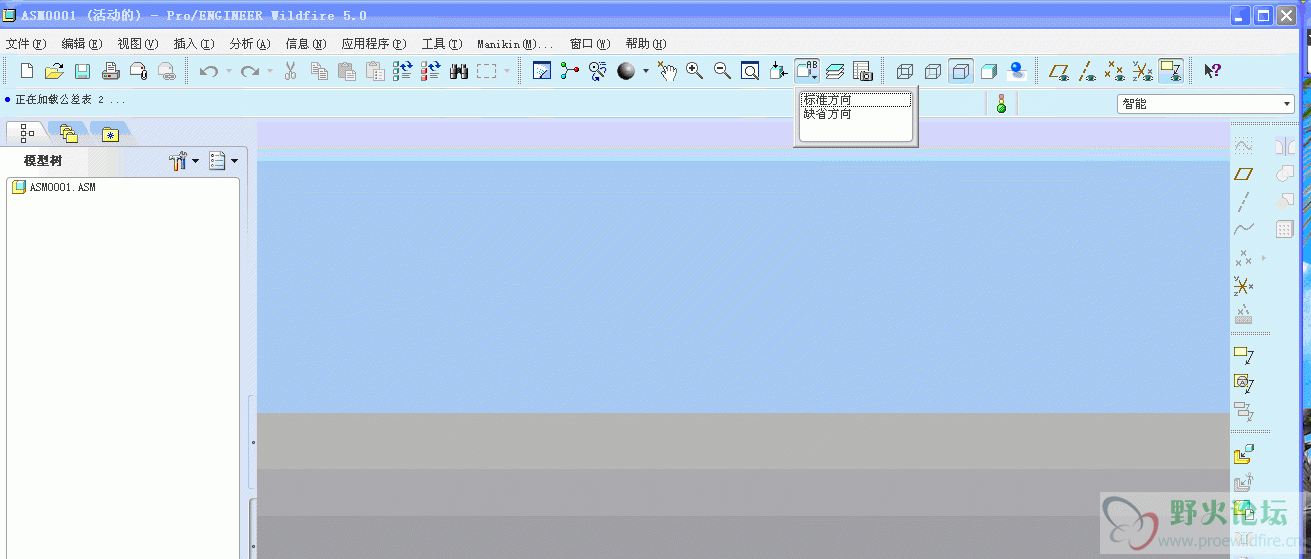This screenshot has height=559, width=1311.
Task: Open appearance gallery dropdown arrow
Action: pos(646,71)
